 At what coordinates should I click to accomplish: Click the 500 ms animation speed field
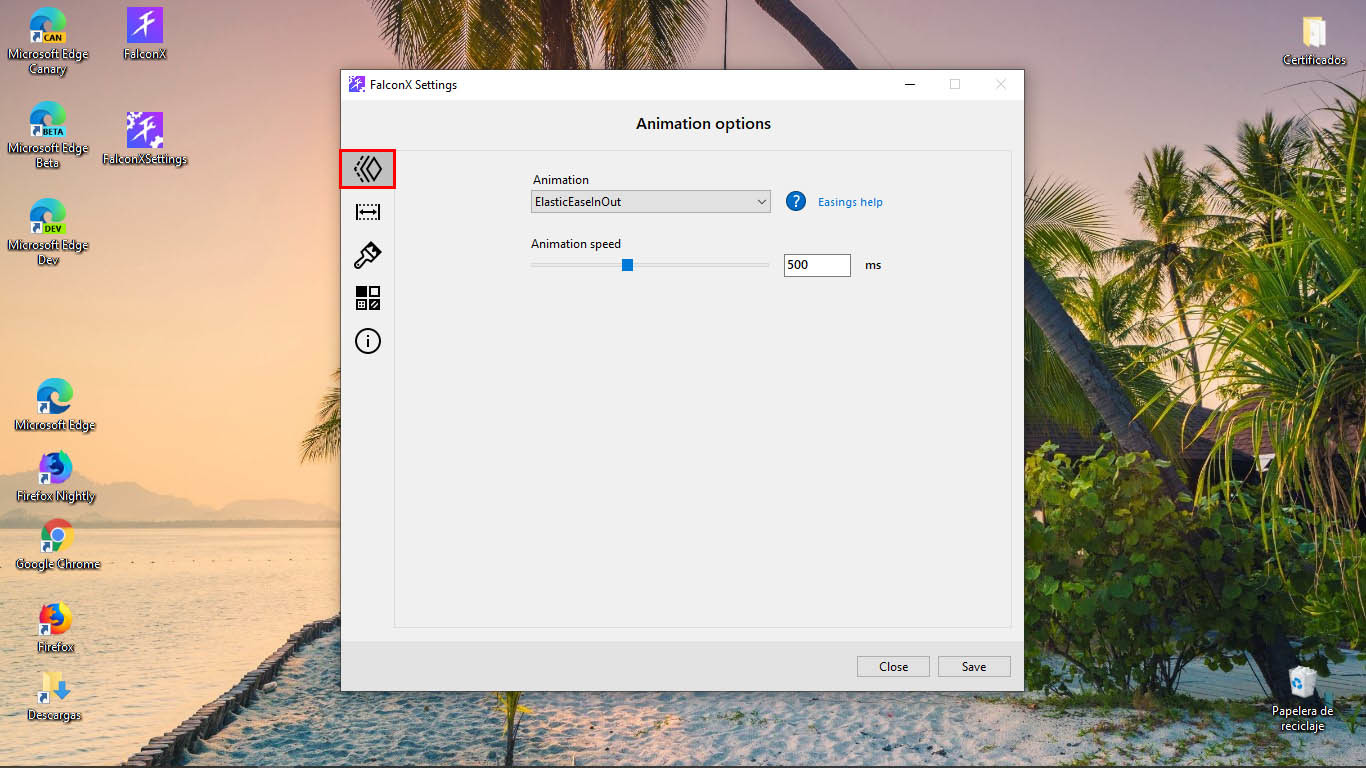click(816, 265)
